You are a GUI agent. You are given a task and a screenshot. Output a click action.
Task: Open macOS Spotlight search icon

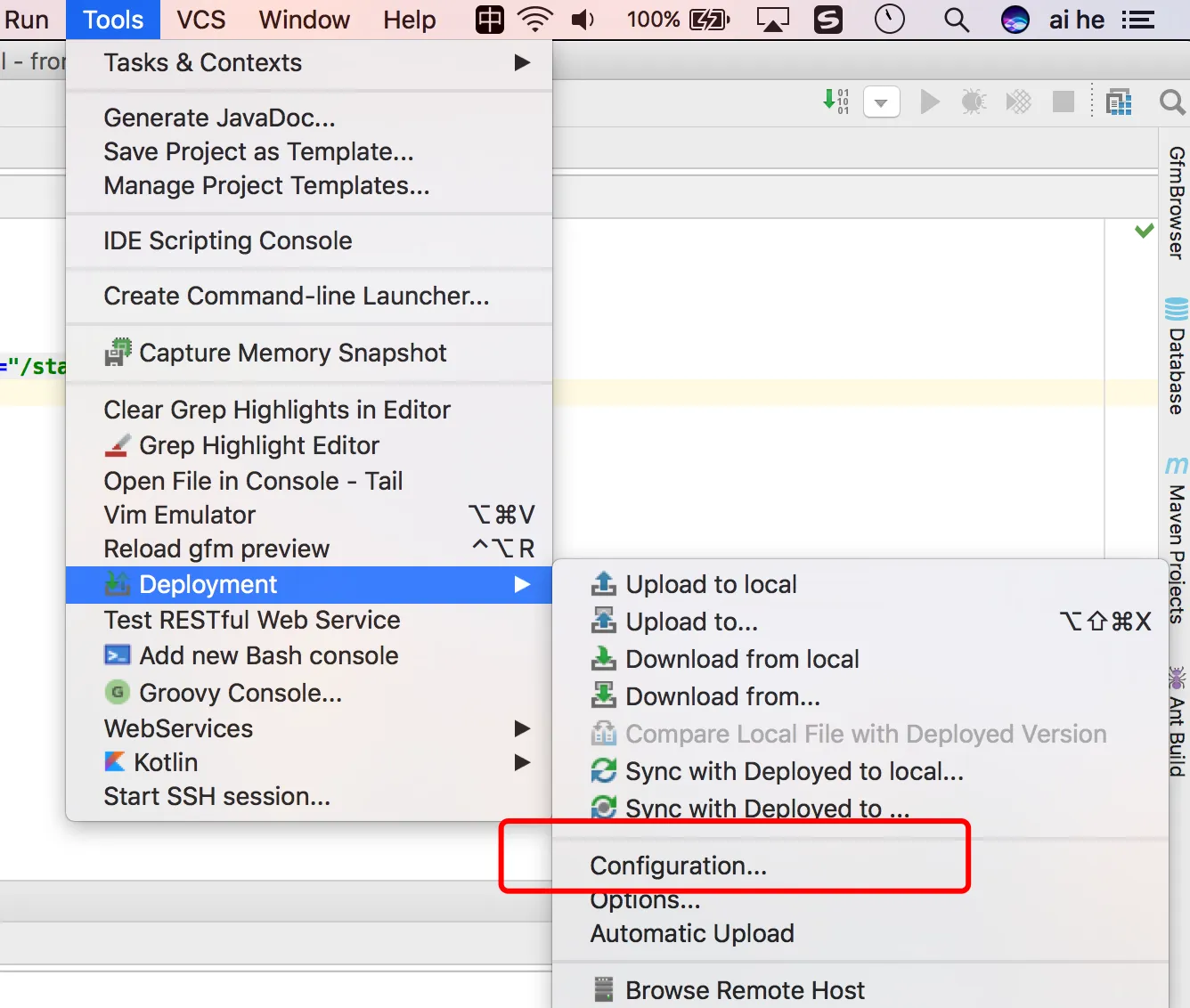(956, 20)
